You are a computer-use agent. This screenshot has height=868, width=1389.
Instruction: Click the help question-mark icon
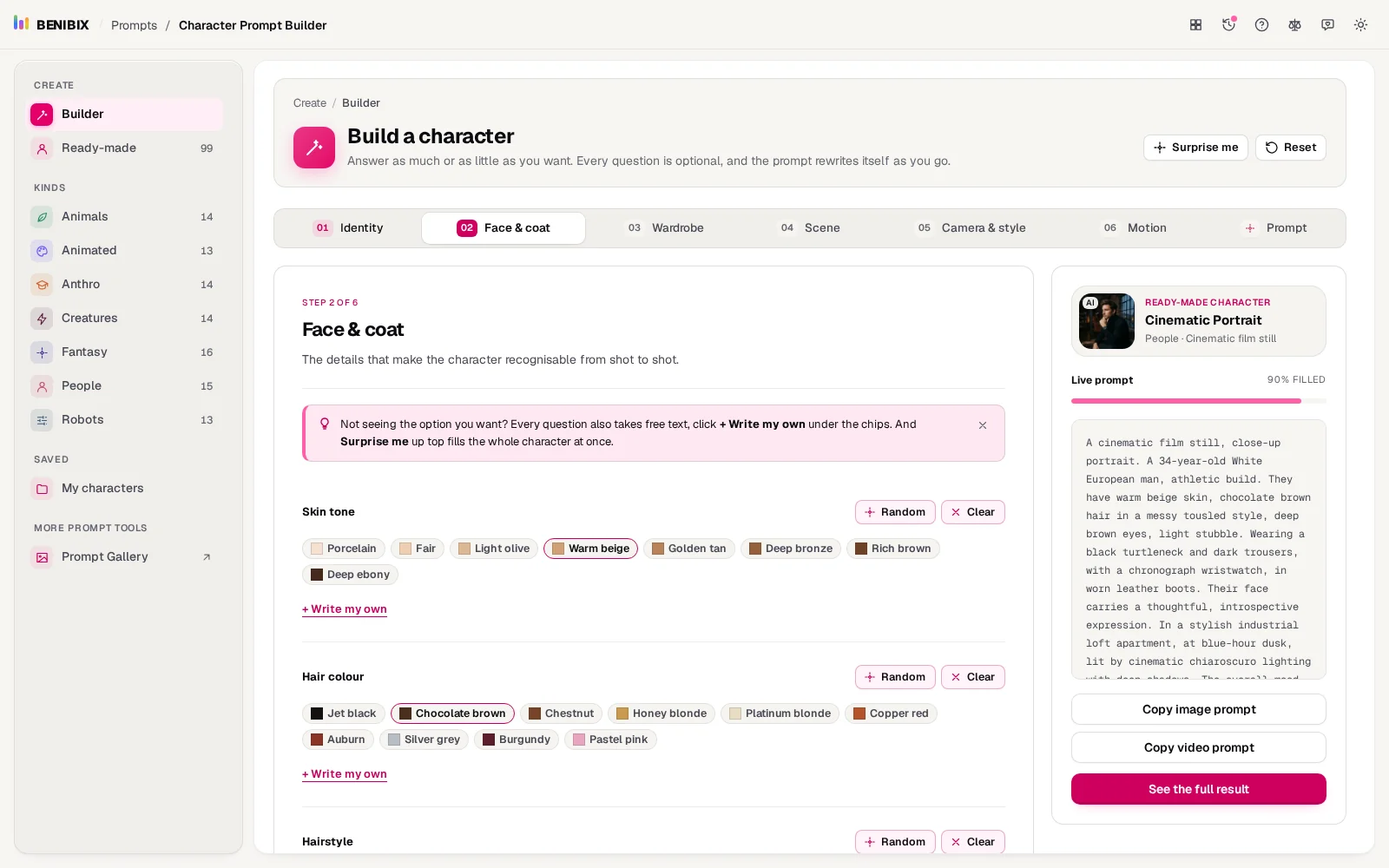point(1261,25)
